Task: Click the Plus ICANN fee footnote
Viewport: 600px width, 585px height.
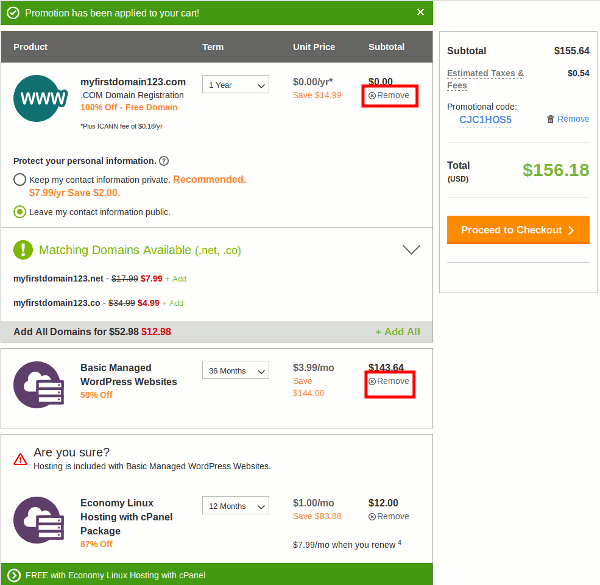Action: click(x=121, y=127)
